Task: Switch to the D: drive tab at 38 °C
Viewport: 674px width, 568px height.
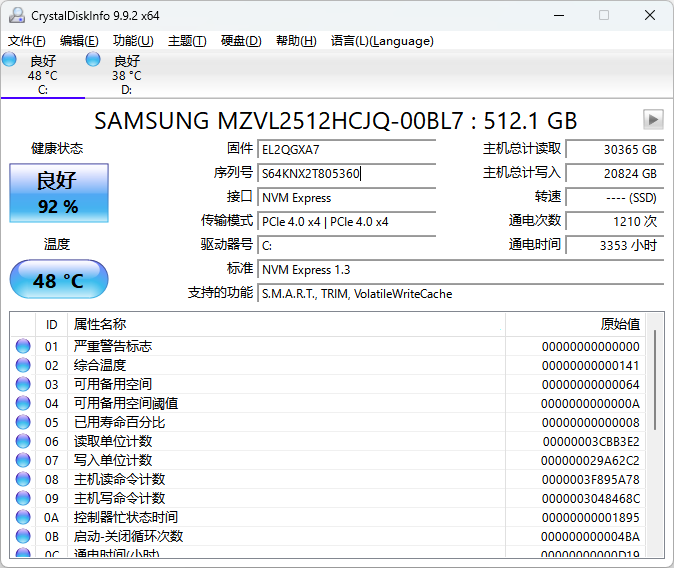Action: click(126, 74)
